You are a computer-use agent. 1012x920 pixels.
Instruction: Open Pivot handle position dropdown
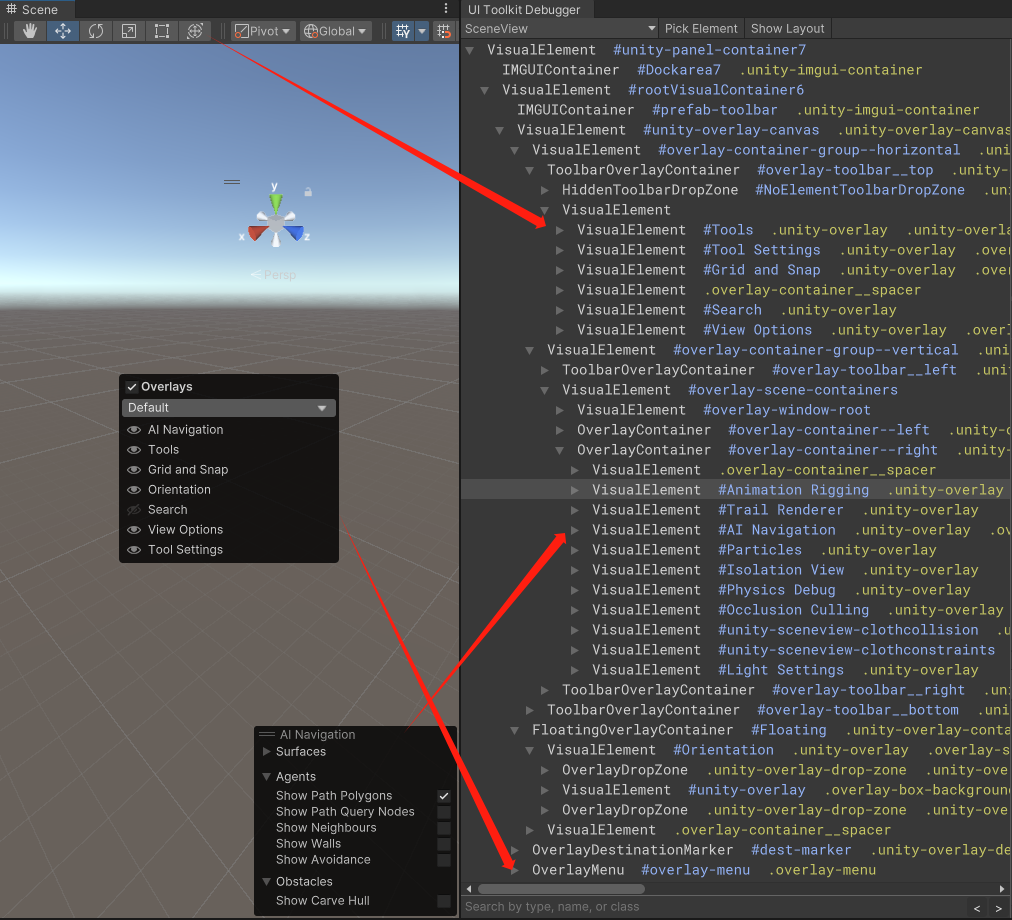pos(262,31)
